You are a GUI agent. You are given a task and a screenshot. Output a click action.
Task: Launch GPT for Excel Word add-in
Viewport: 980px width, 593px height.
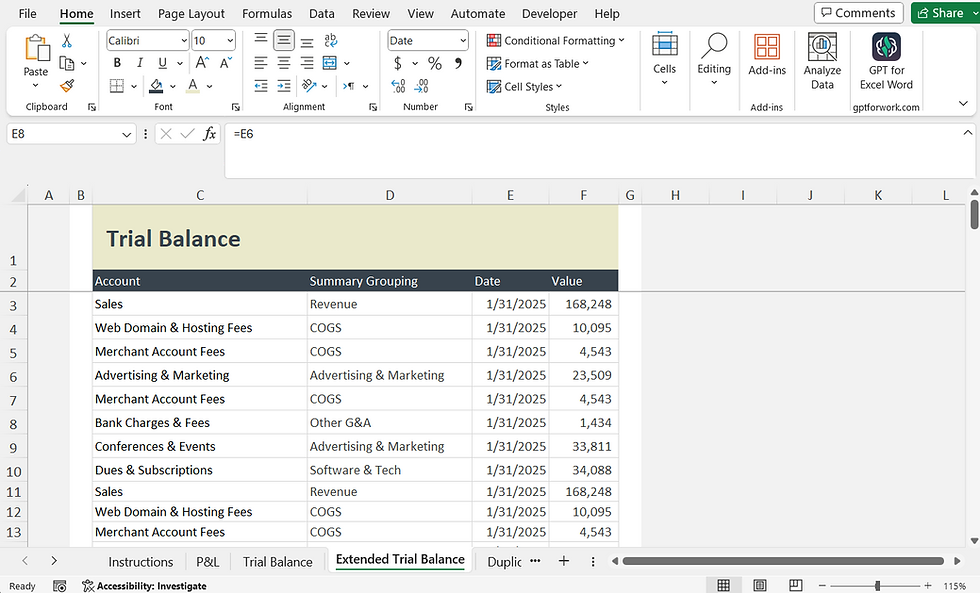click(886, 62)
